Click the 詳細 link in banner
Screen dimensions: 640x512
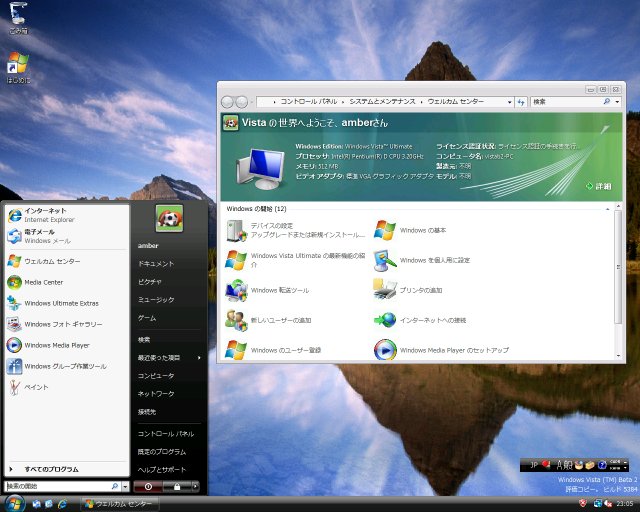pos(599,186)
